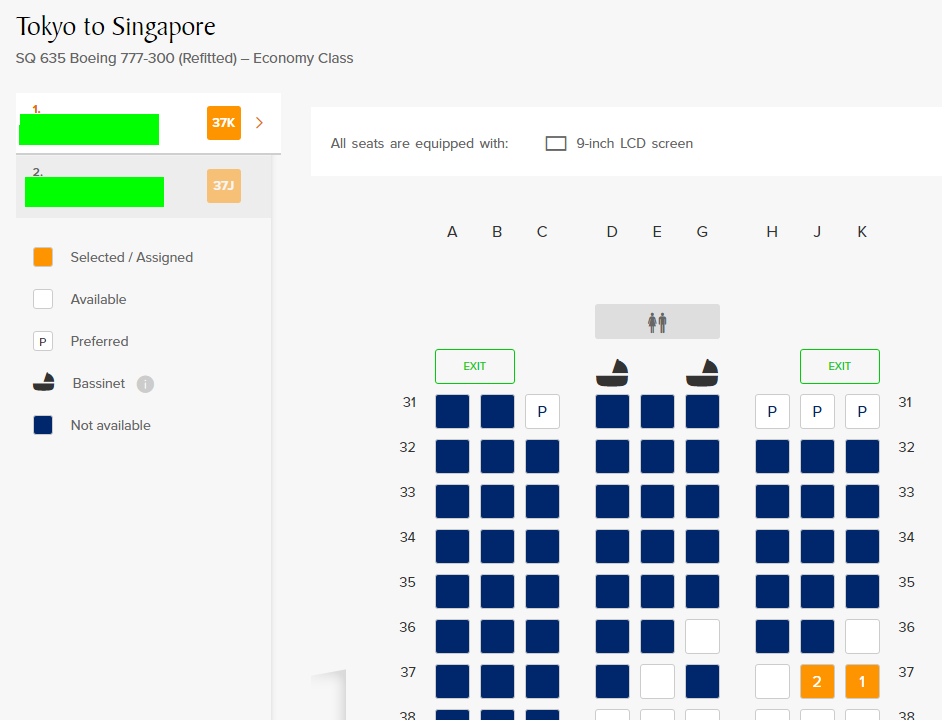Select available seat 36G
Image resolution: width=942 pixels, height=720 pixels.
pos(702,636)
